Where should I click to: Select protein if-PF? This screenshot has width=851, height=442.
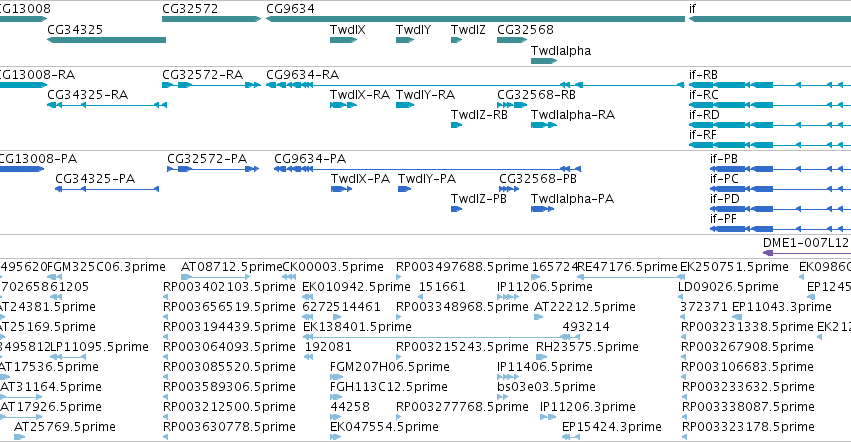723,219
